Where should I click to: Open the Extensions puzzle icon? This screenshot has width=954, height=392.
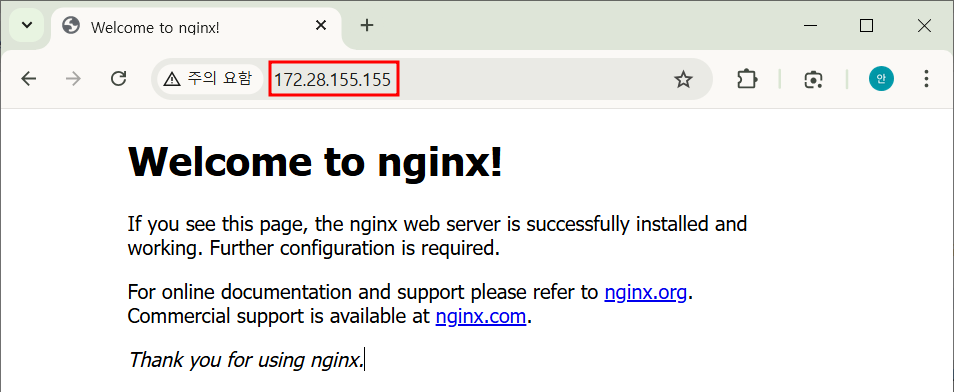pyautogui.click(x=747, y=79)
